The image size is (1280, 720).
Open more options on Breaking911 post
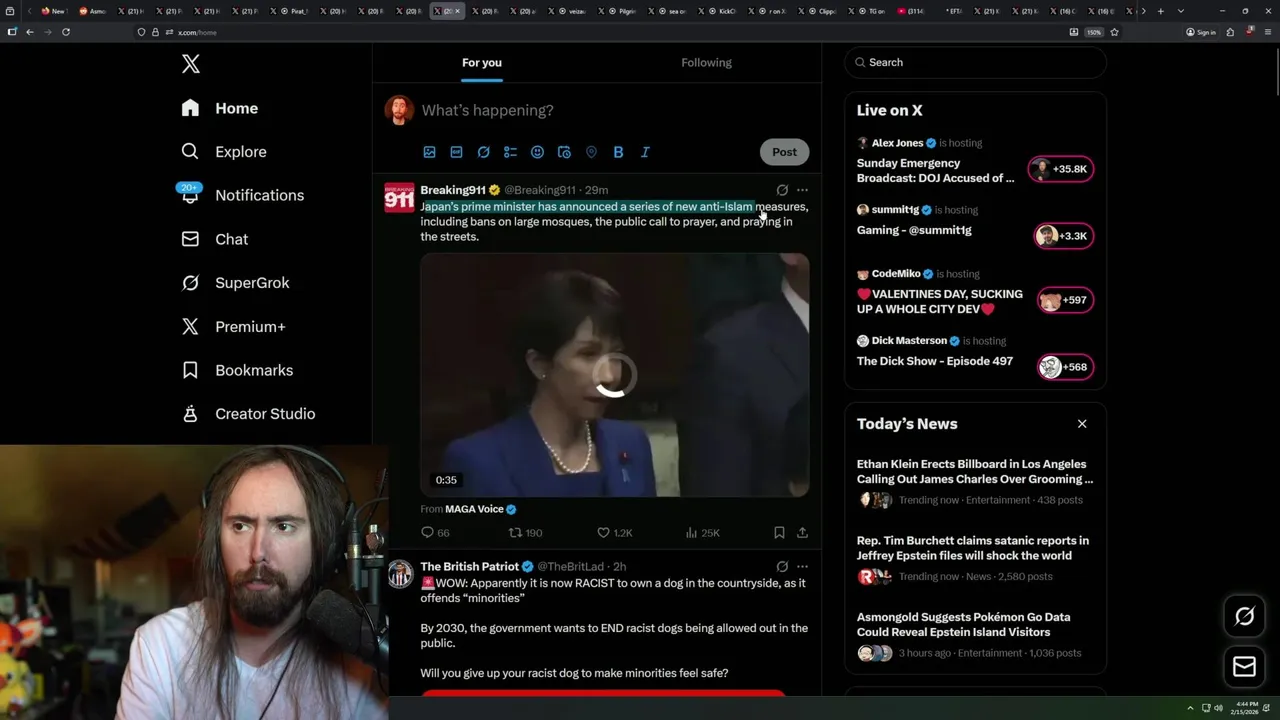coord(802,190)
